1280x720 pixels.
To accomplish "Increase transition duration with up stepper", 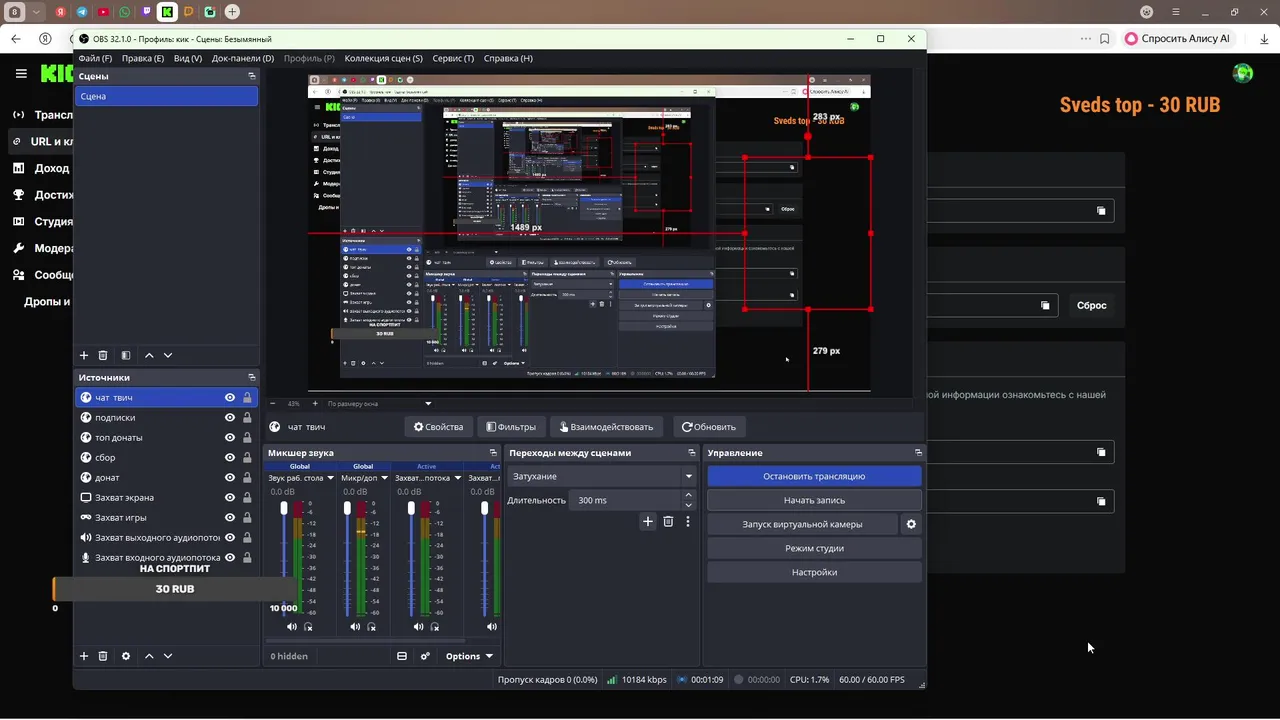I will tap(688, 495).
